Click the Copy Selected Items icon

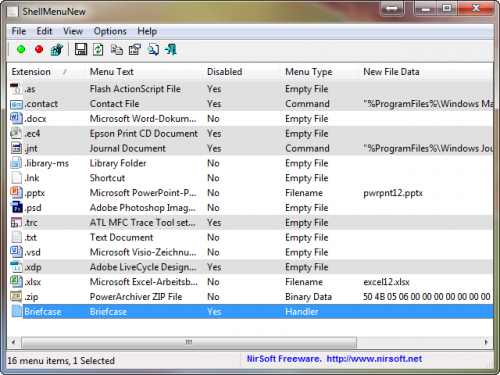pos(116,50)
